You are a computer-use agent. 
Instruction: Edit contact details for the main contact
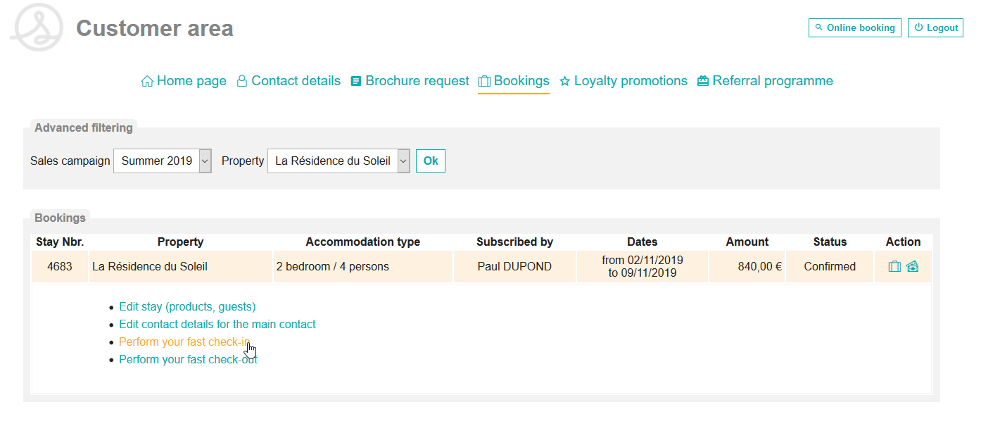tap(217, 324)
